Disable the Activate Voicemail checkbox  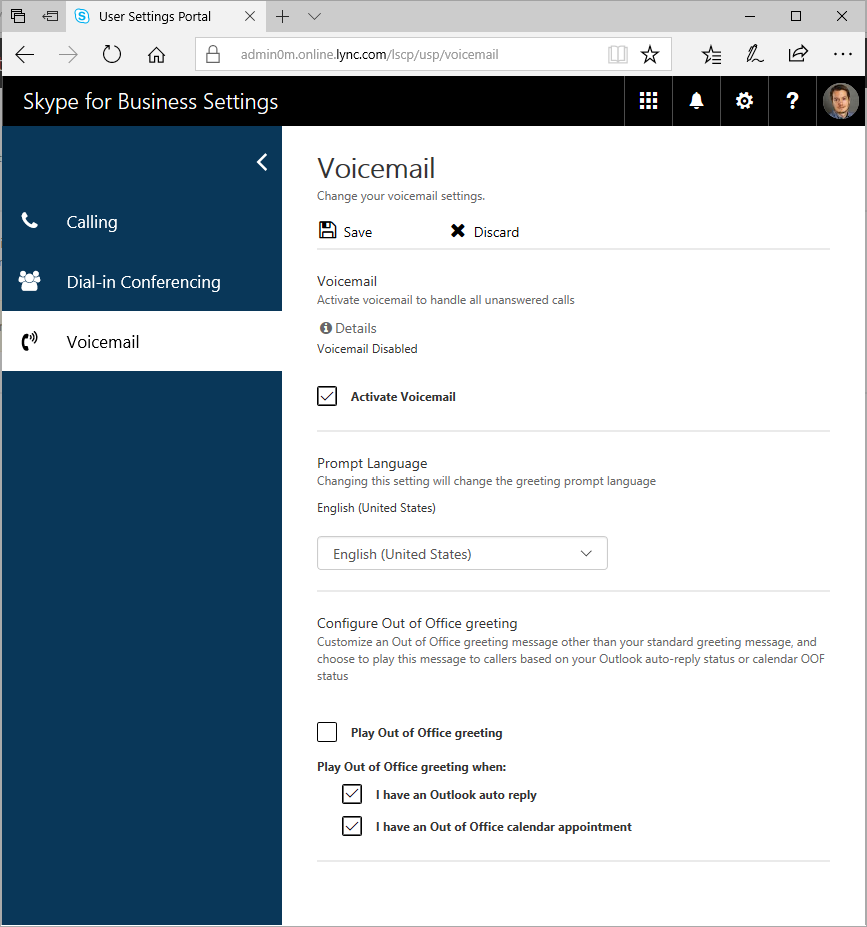click(326, 395)
